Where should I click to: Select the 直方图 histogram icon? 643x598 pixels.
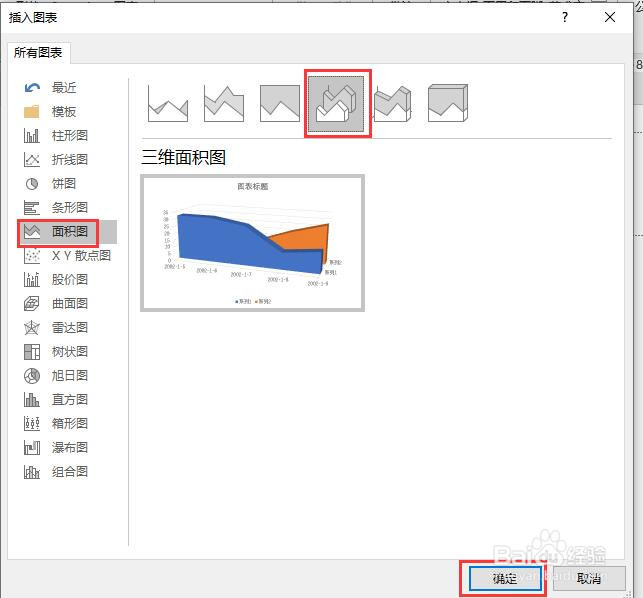(x=32, y=399)
